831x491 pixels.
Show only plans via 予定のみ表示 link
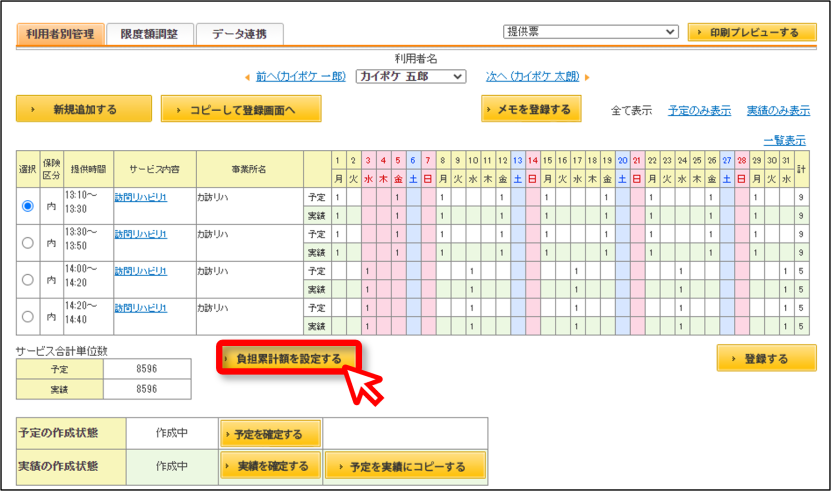700,110
